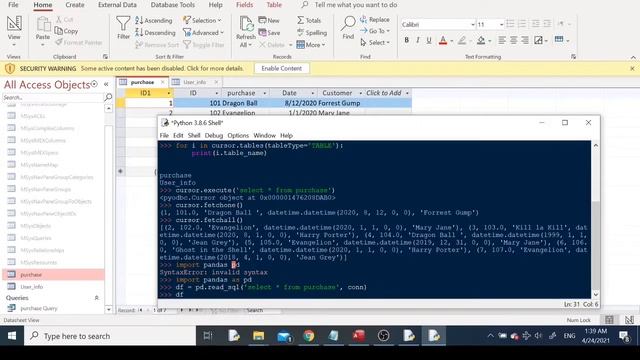Click Windows Start button
The image size is (640, 360).
tap(12, 336)
